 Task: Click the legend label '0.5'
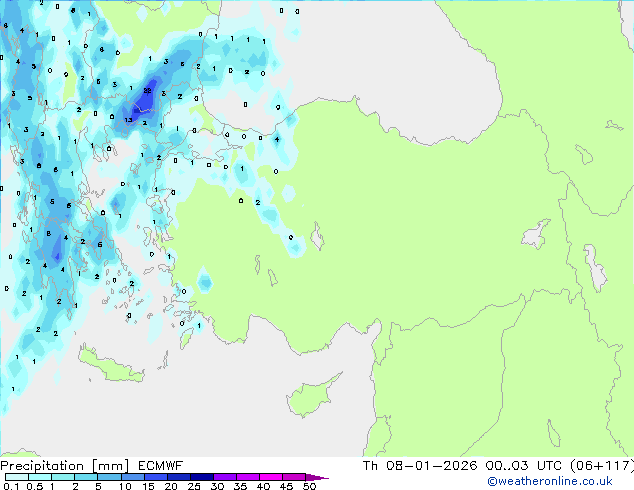coord(35,486)
